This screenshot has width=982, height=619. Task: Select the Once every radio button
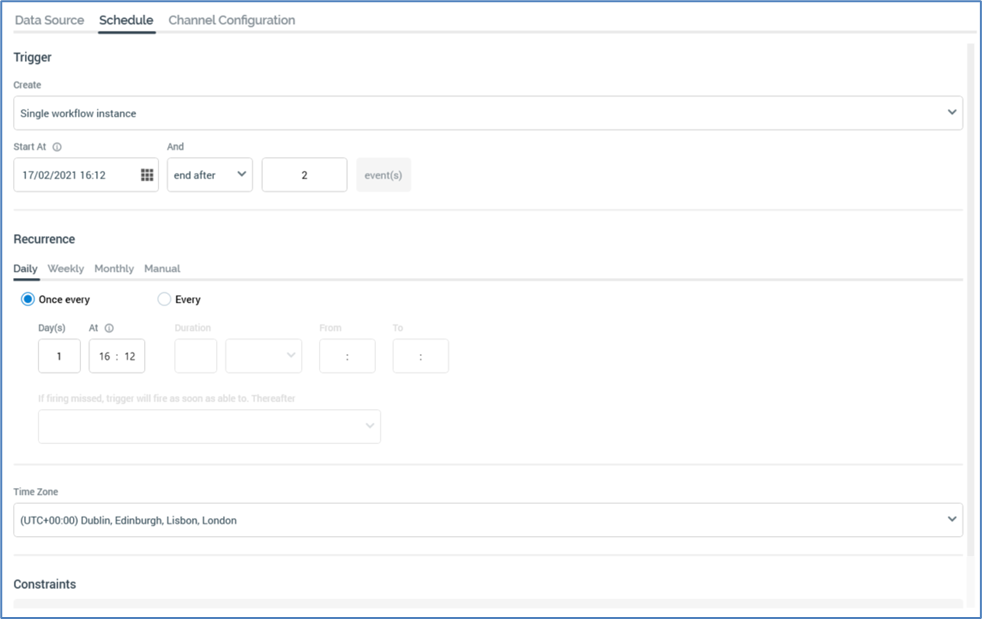[28, 299]
